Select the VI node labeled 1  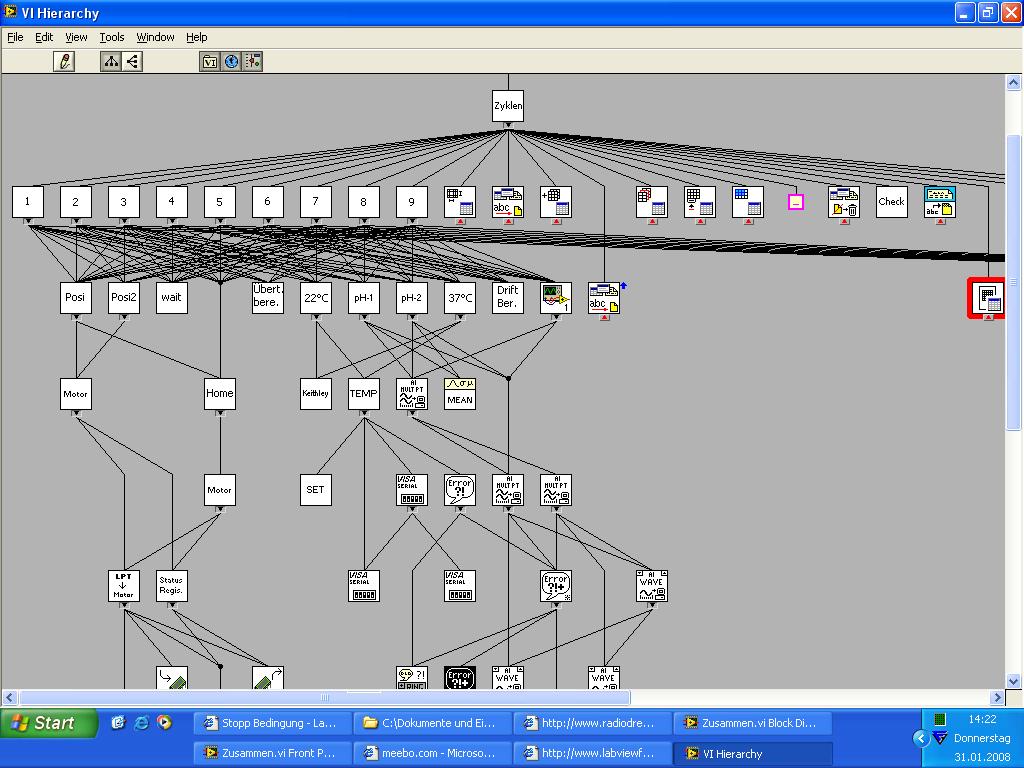pos(27,202)
